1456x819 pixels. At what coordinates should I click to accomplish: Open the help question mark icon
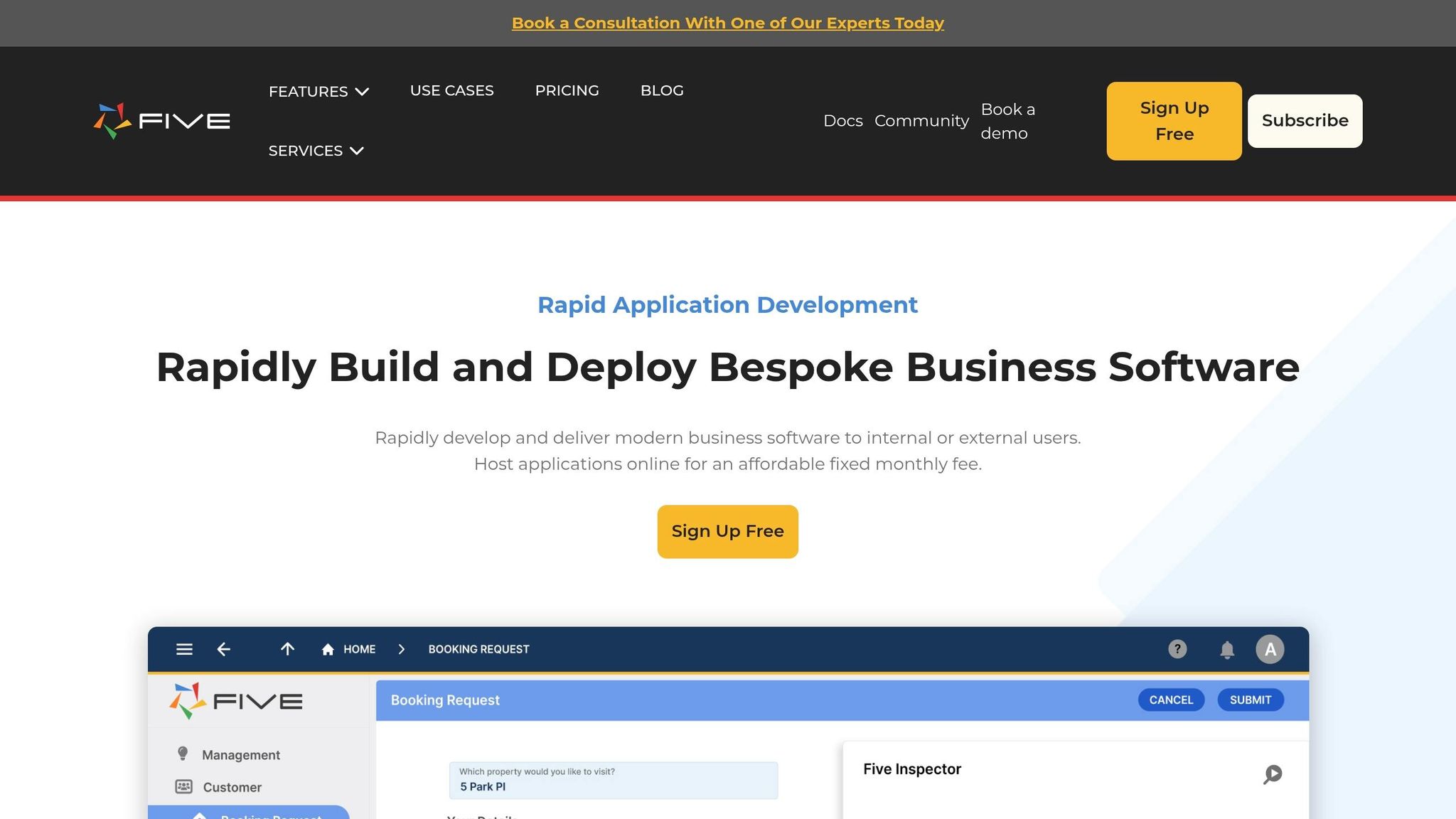[1177, 649]
